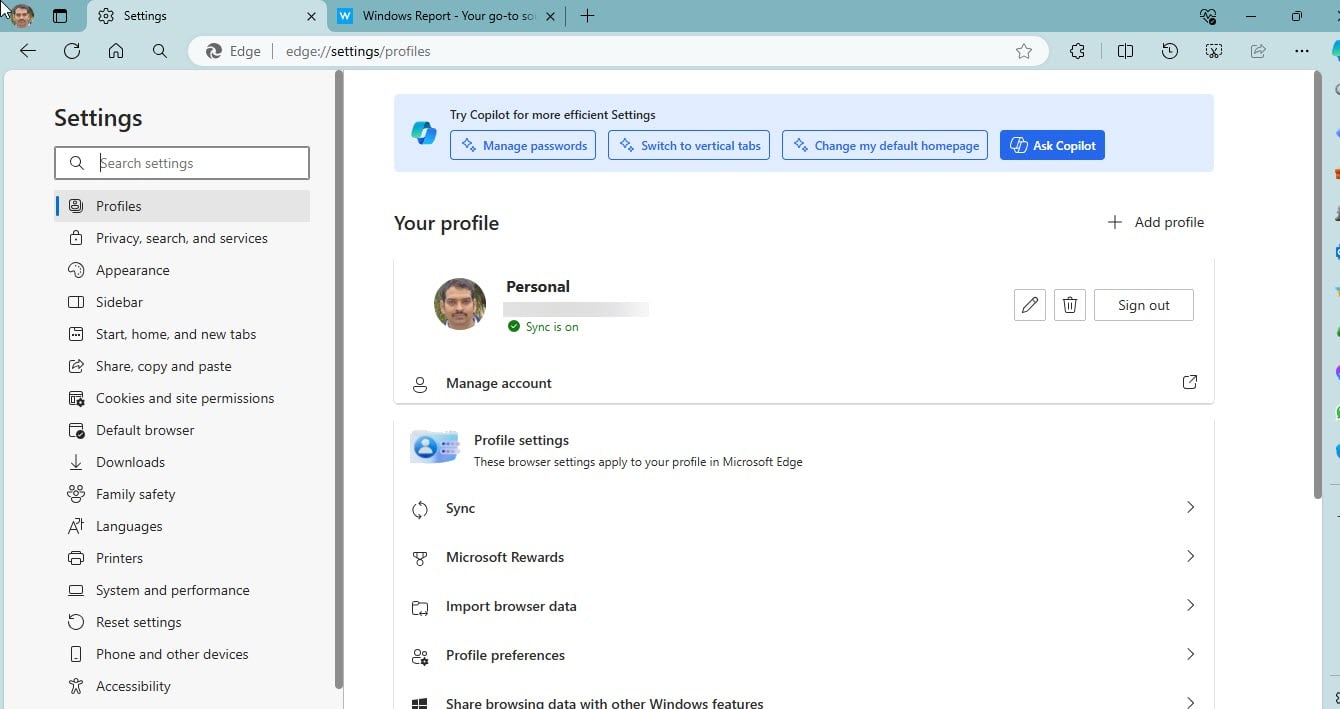
Task: Click the Sign out button
Action: tap(1143, 305)
